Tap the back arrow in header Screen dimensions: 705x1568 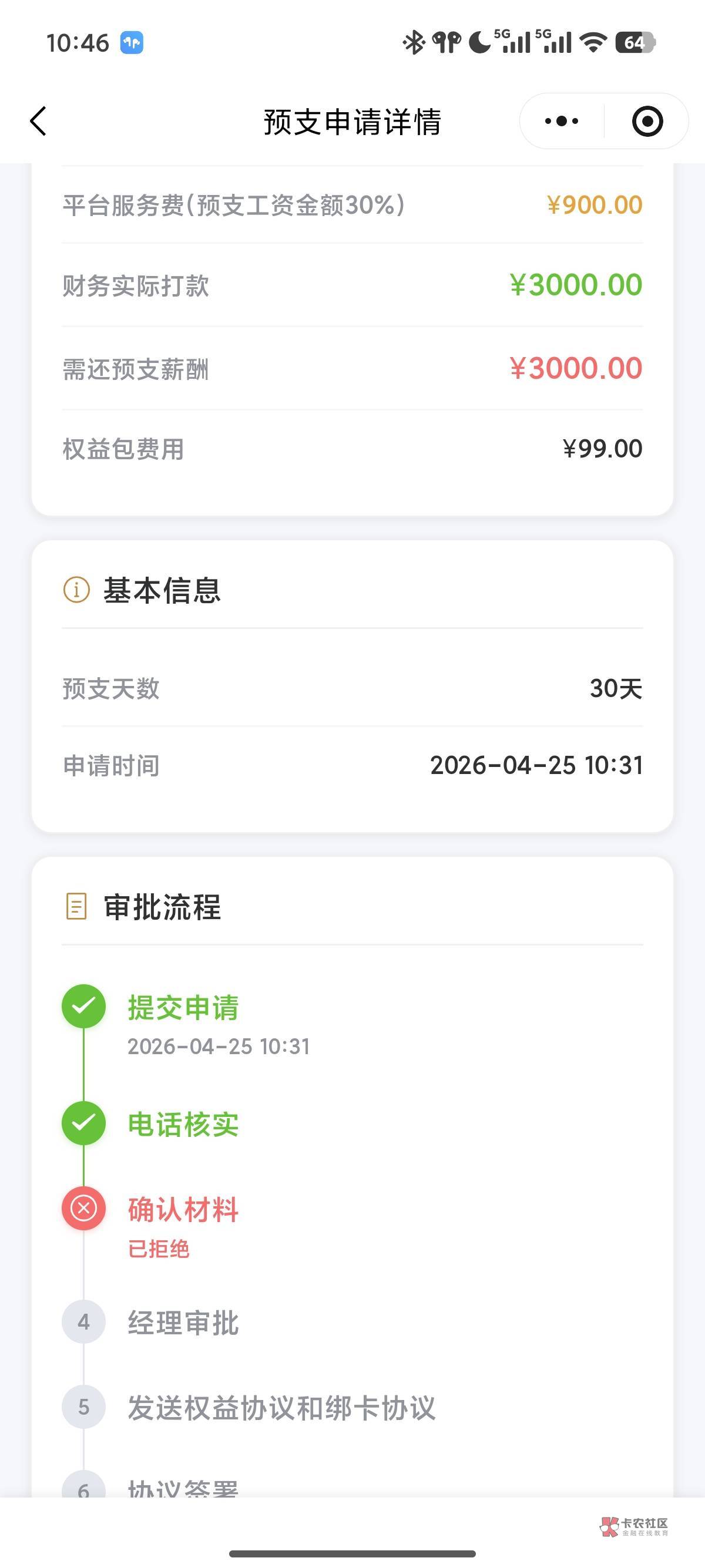click(38, 120)
